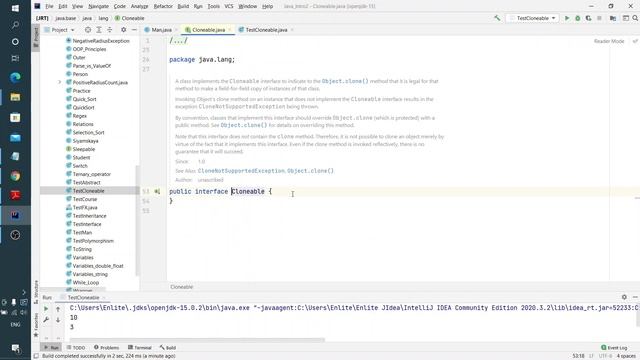Close the Cloneable.java tab
The image size is (640, 360).
click(x=230, y=30)
